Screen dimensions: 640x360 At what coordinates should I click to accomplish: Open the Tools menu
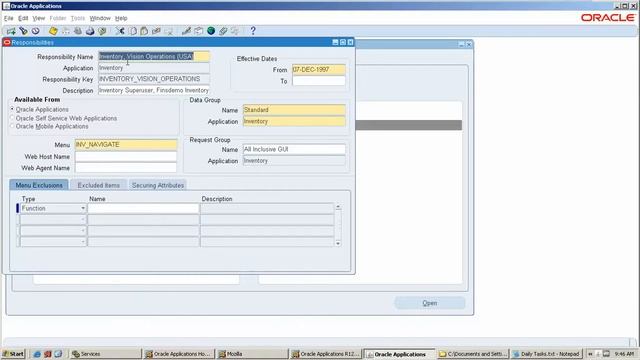(78, 18)
